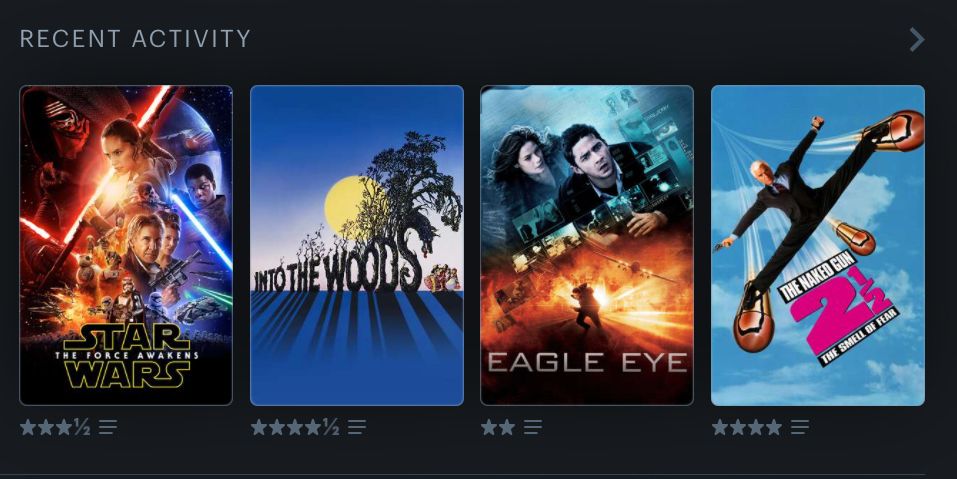Image resolution: width=957 pixels, height=479 pixels.
Task: Click the yellow Star Wars logo on poster
Action: pyautogui.click(x=126, y=356)
